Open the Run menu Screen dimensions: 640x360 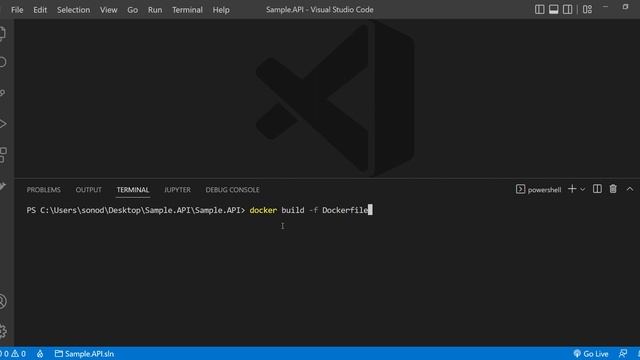155,10
